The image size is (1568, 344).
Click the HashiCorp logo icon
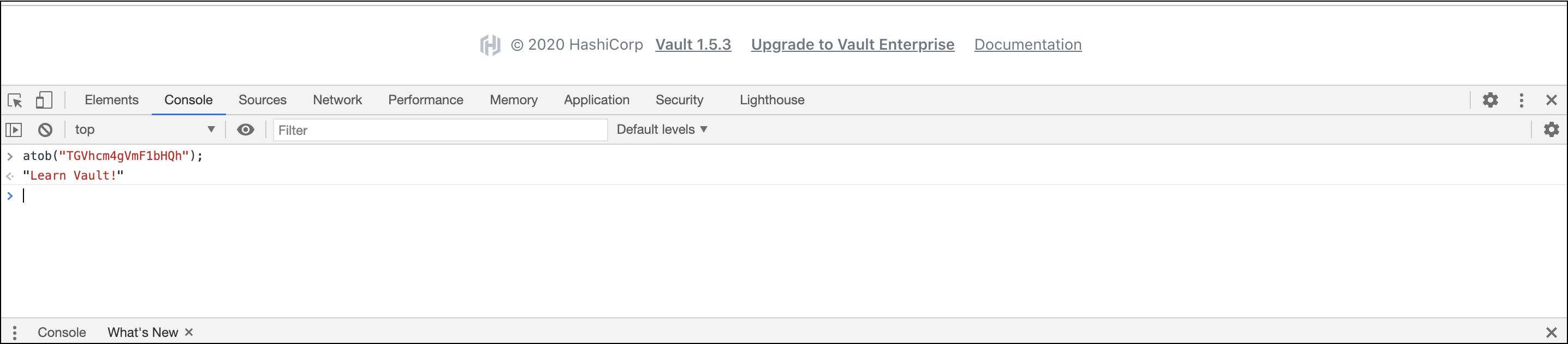pos(490,45)
